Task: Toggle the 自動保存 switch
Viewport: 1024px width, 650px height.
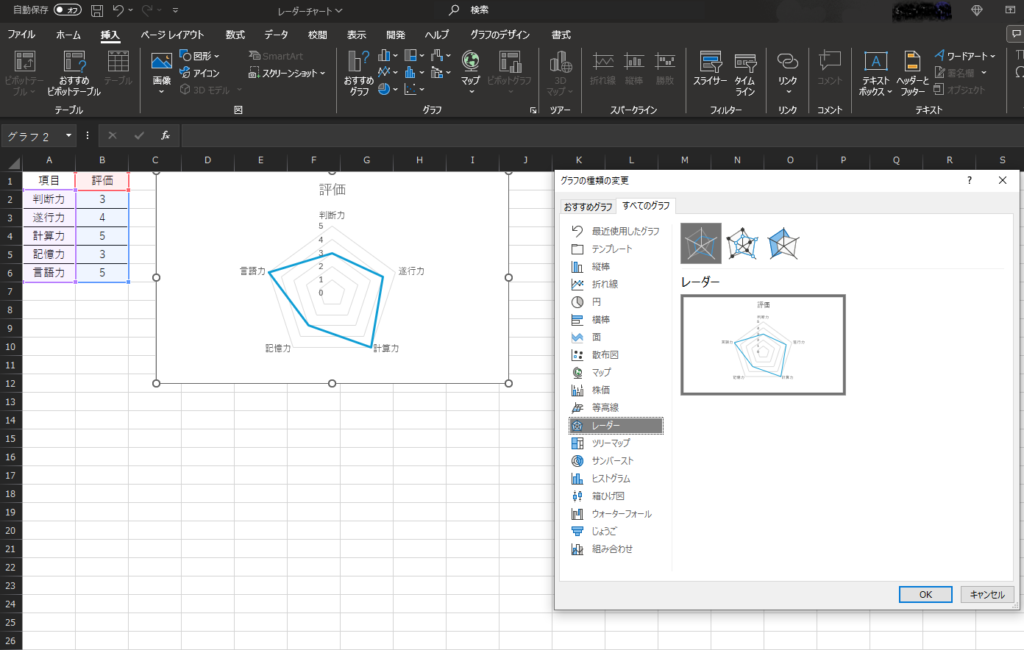Action: click(x=68, y=11)
